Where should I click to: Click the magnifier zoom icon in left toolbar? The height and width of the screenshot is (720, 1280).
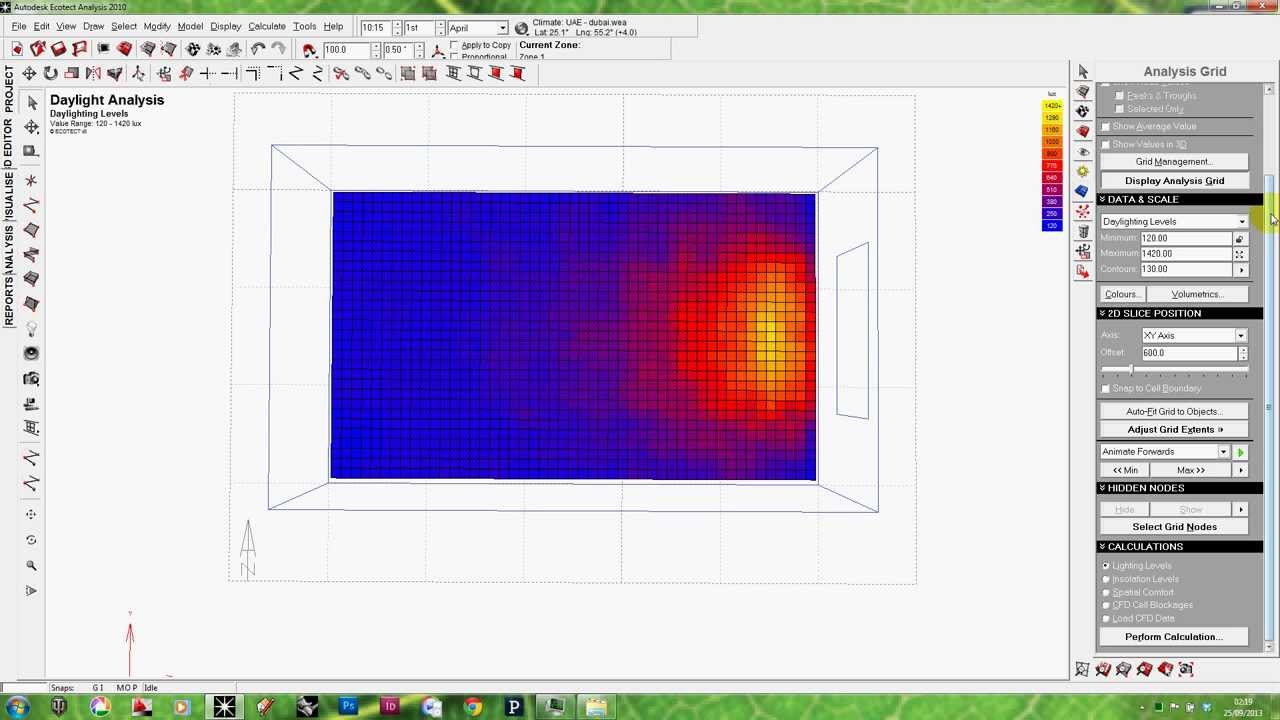click(x=31, y=565)
